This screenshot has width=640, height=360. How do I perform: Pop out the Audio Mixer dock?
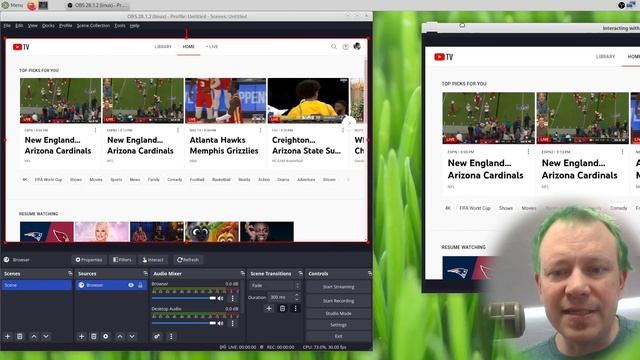tap(242, 273)
